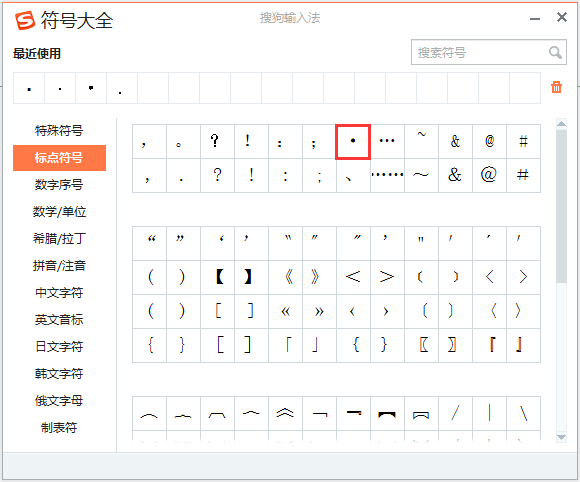Switch to 拼音/注音 category
Image resolution: width=580 pixels, height=482 pixels.
click(x=59, y=266)
